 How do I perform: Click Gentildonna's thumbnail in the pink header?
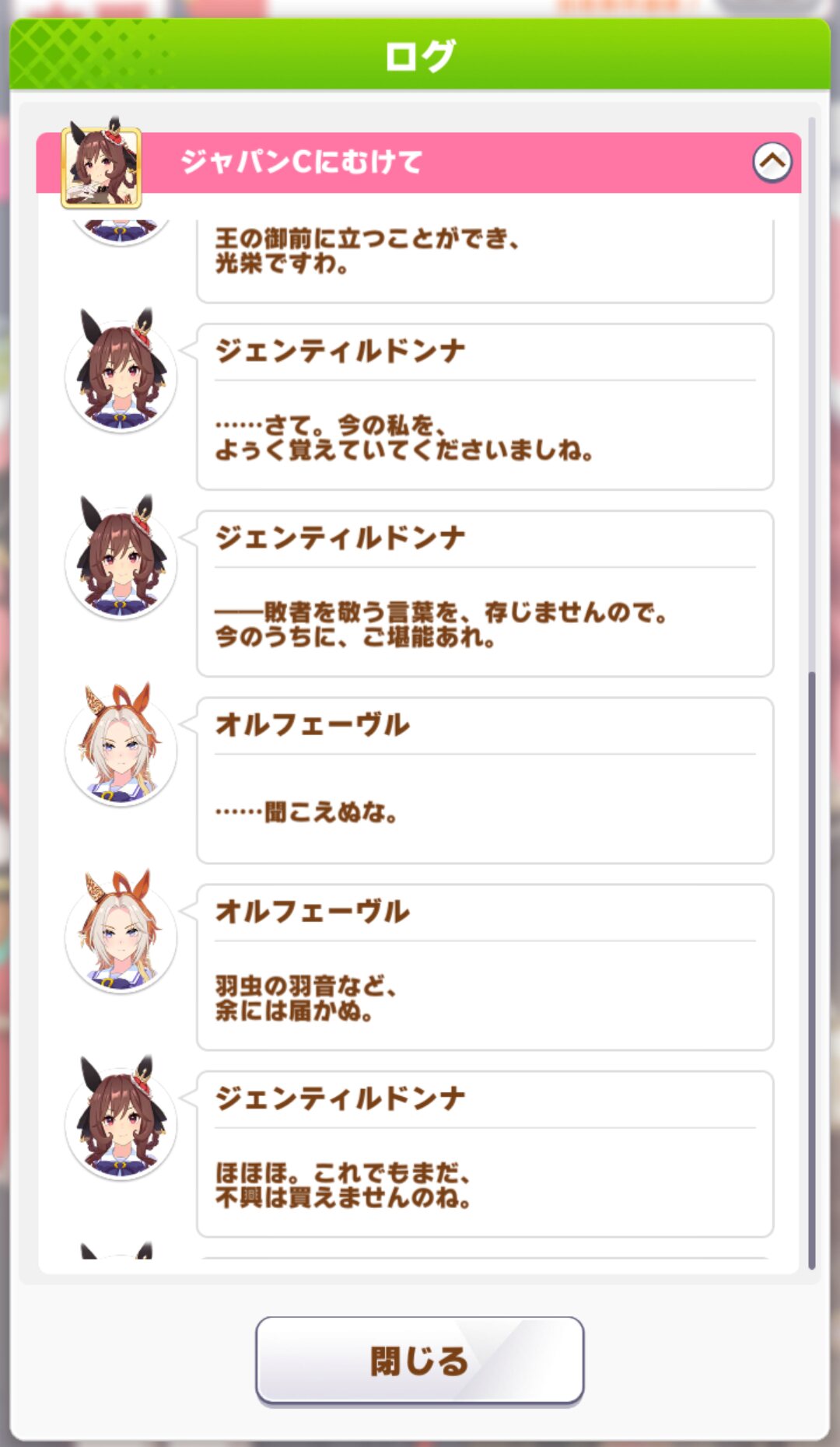tap(101, 166)
